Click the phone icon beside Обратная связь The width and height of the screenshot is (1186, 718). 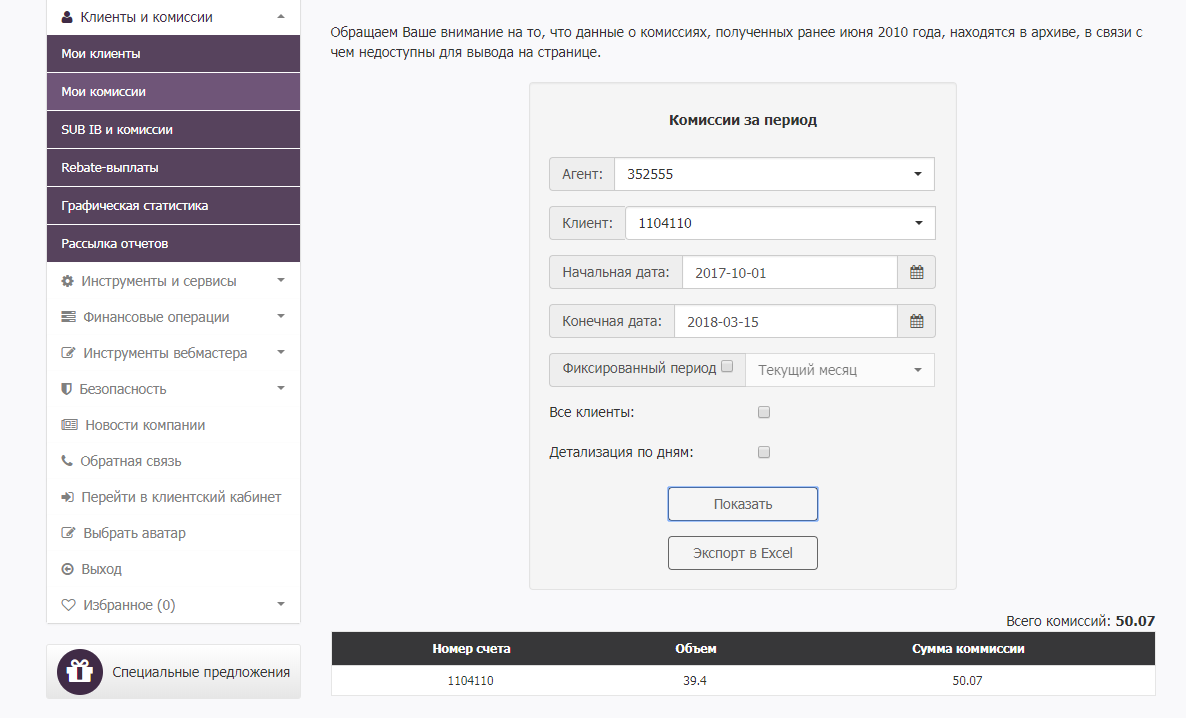point(67,461)
